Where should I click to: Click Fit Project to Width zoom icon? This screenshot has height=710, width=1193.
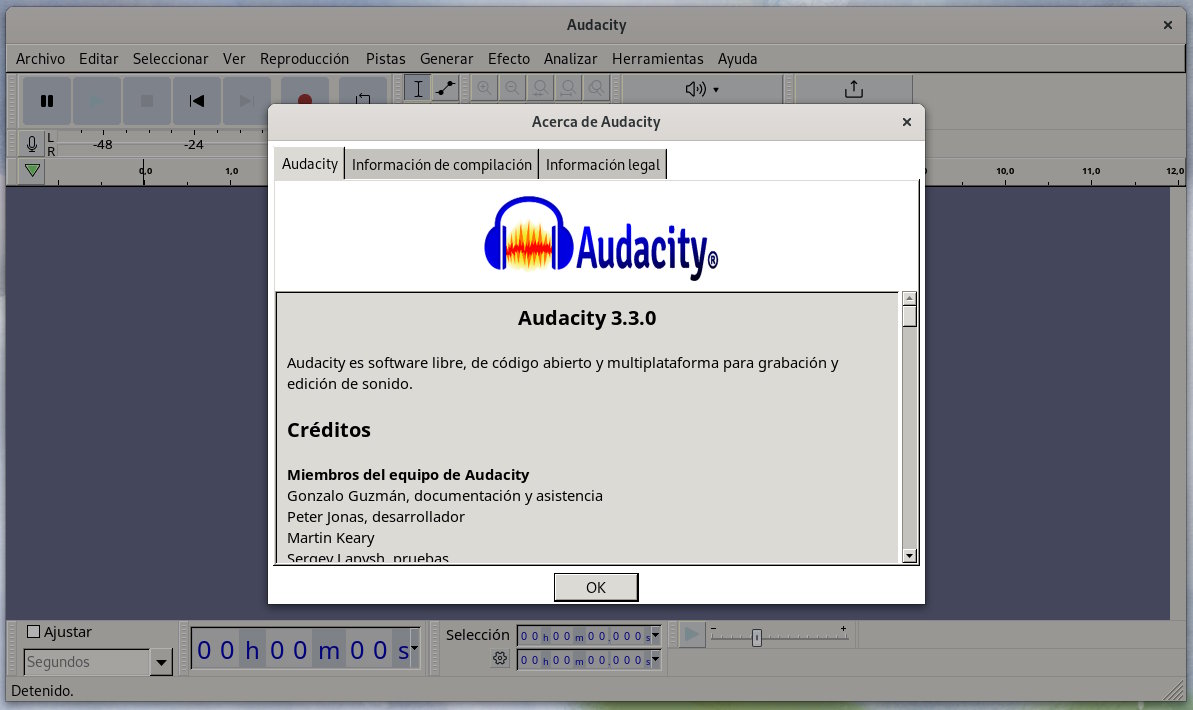click(568, 88)
